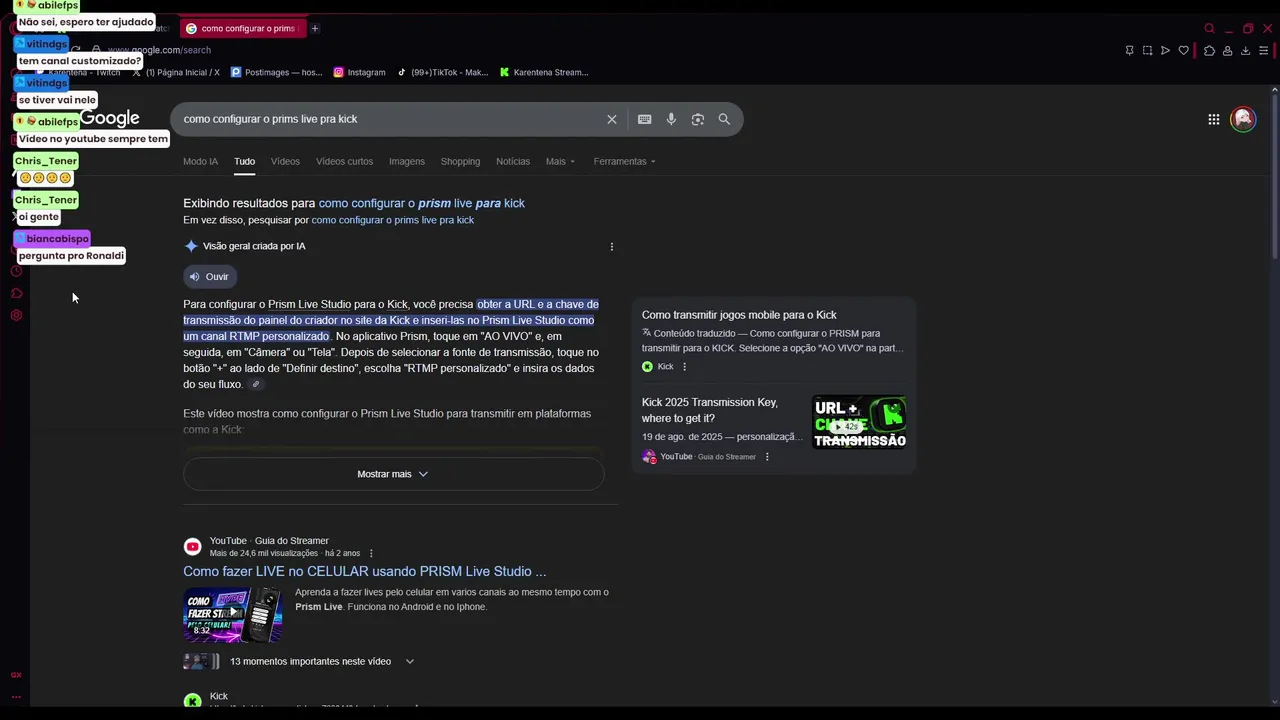
Task: Expand the Mais dropdown
Action: click(x=560, y=161)
